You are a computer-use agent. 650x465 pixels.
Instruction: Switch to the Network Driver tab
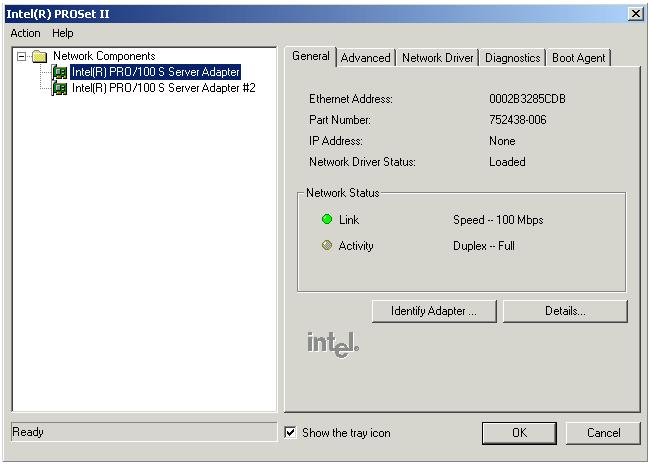tap(437, 58)
